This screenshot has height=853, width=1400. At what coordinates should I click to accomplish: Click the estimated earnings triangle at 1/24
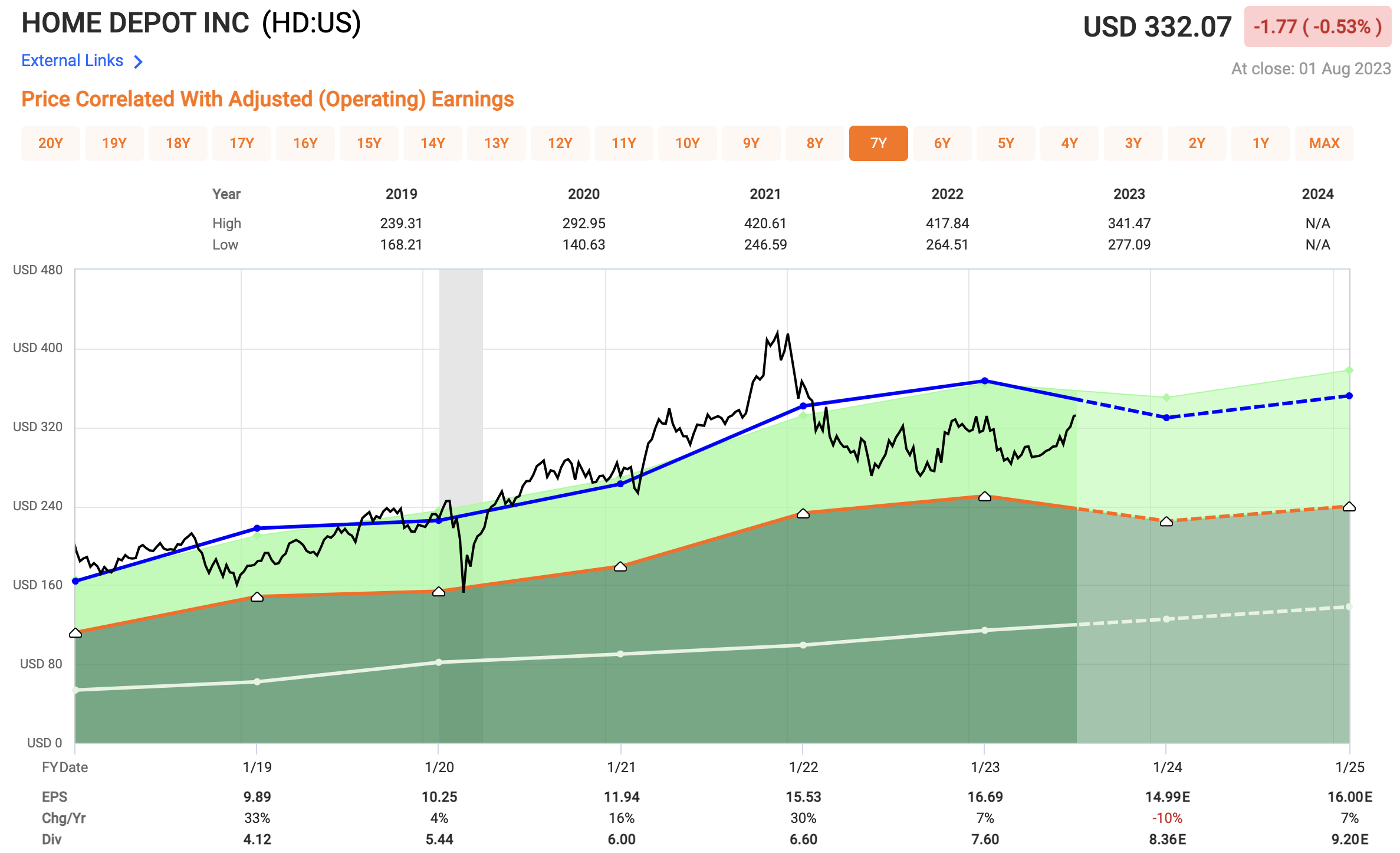point(1166,521)
